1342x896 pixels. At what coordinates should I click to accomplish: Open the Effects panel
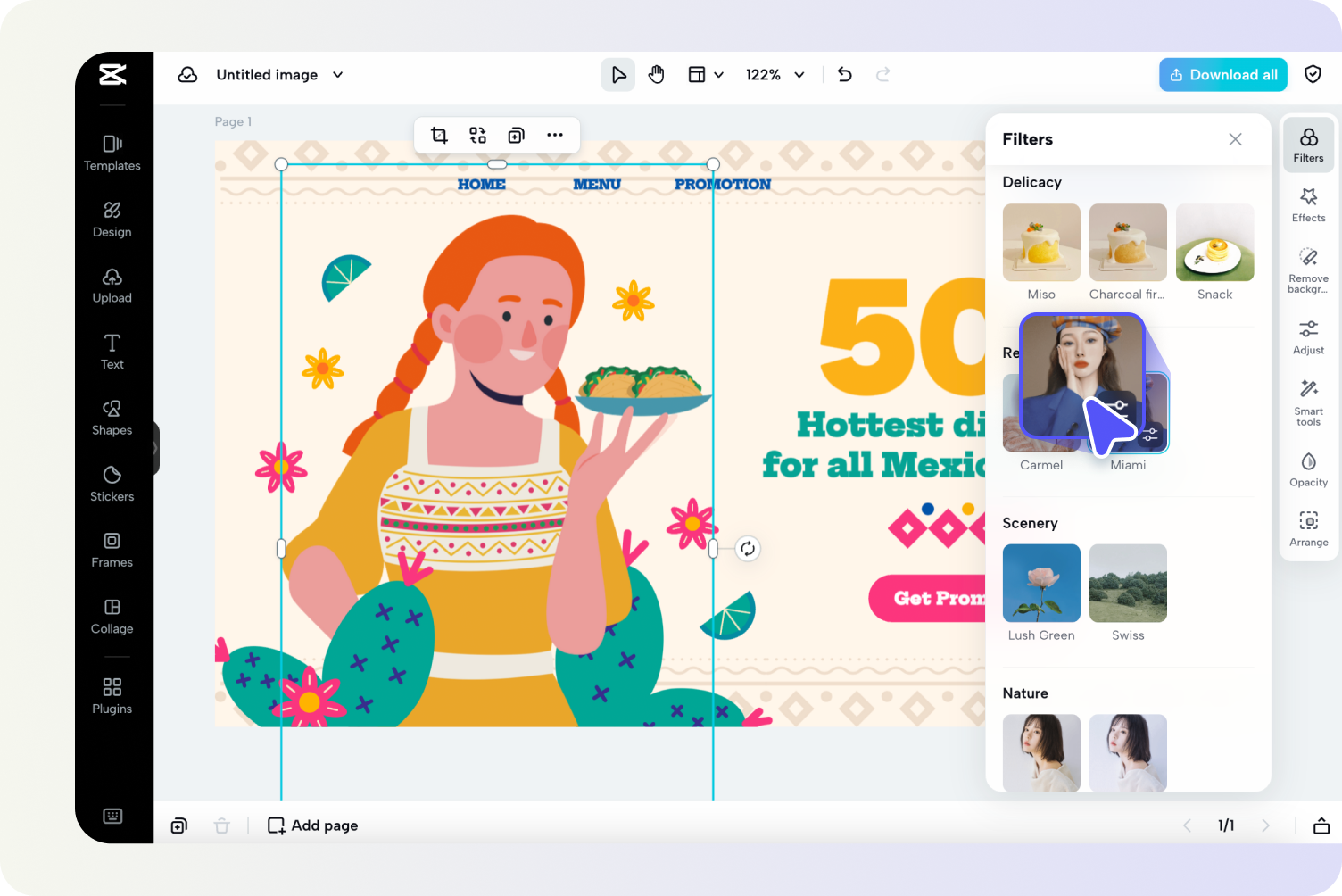click(1308, 205)
